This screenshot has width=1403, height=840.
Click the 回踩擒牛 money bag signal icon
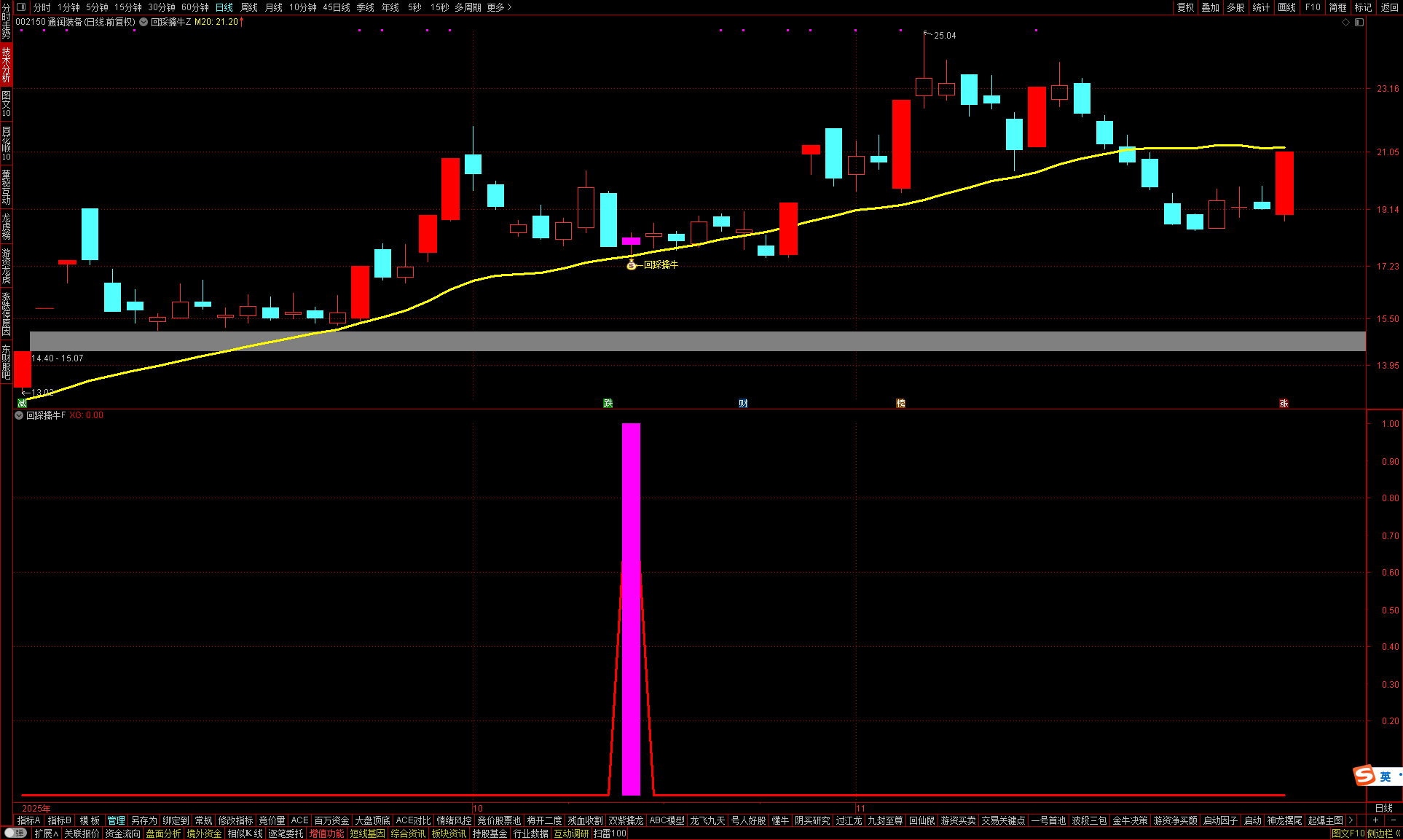coord(632,264)
